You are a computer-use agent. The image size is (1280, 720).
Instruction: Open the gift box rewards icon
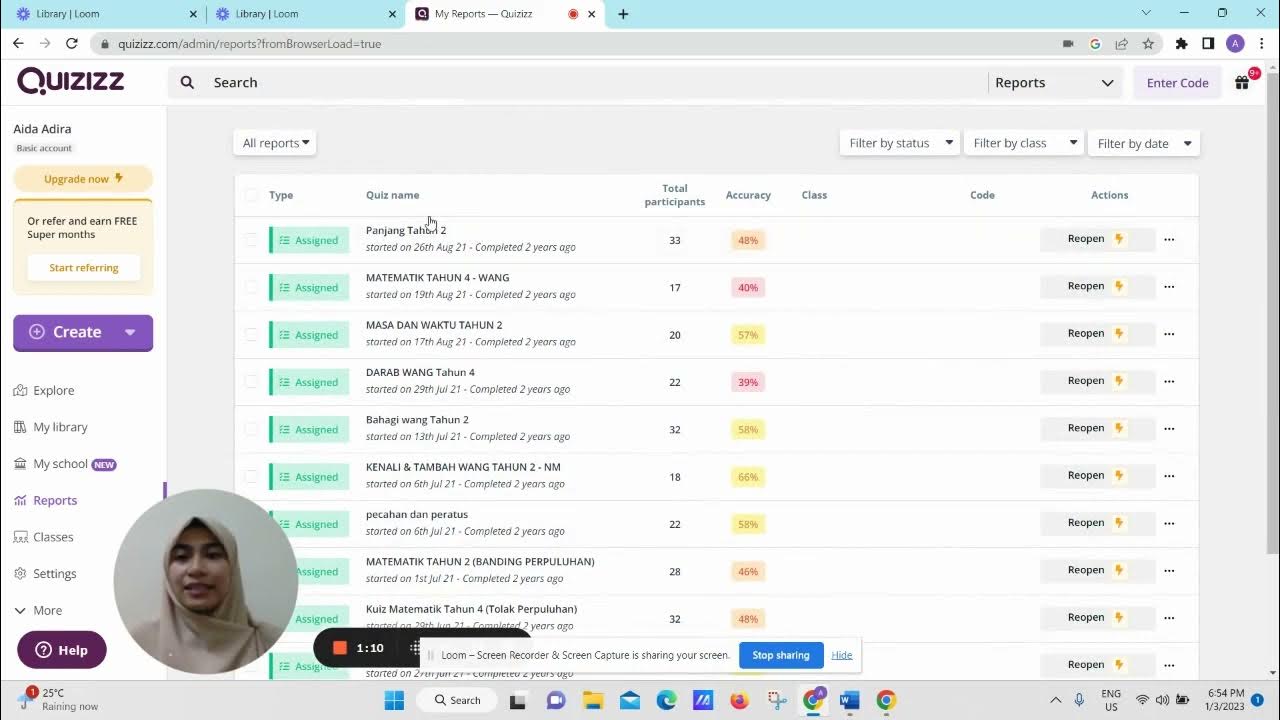(x=1242, y=83)
